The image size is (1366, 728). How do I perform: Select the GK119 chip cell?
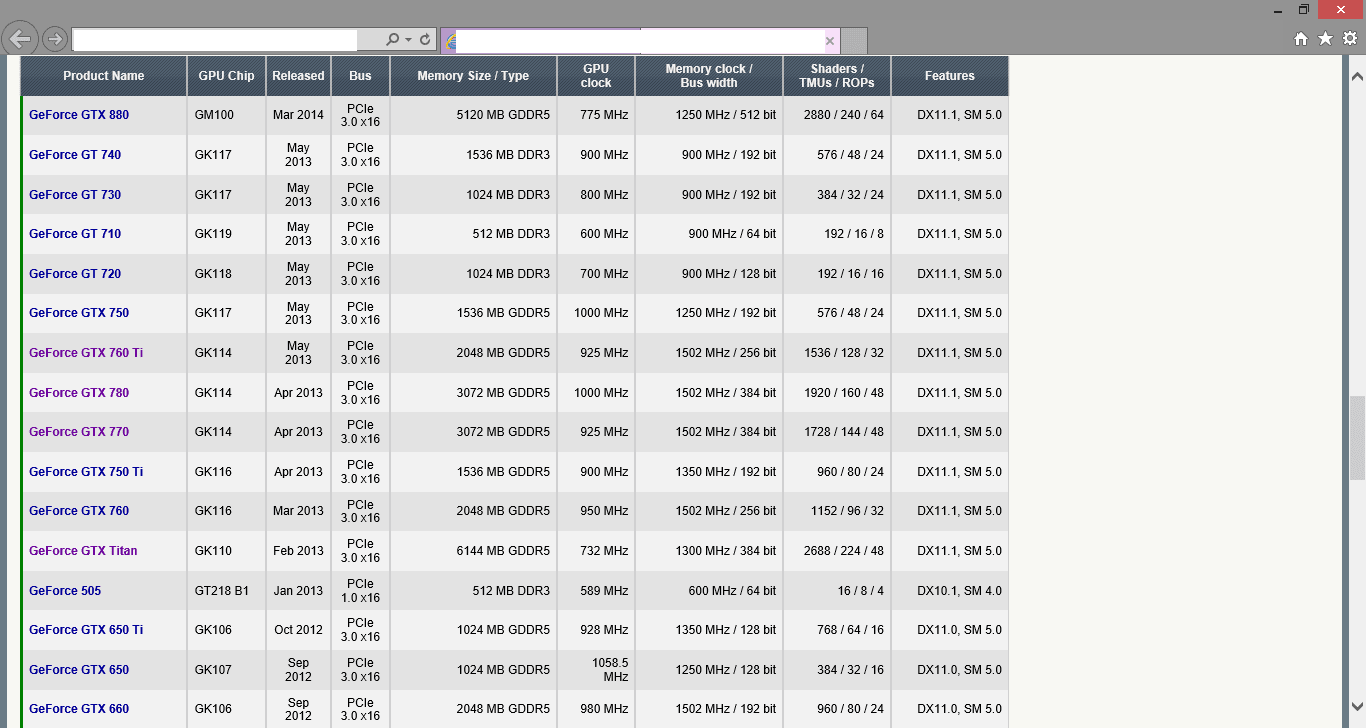(226, 234)
